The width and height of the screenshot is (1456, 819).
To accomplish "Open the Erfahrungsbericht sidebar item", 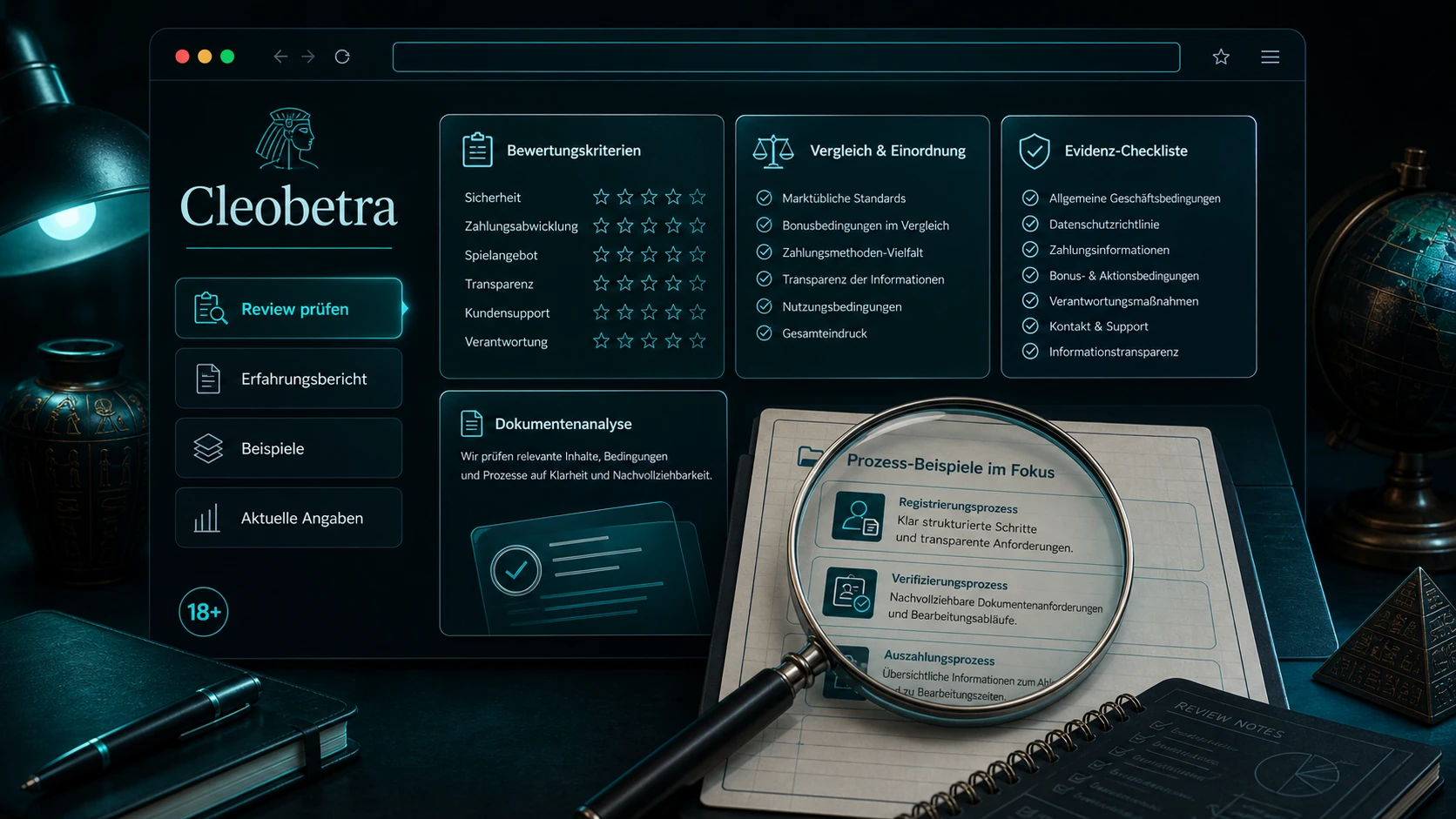I will coord(288,379).
